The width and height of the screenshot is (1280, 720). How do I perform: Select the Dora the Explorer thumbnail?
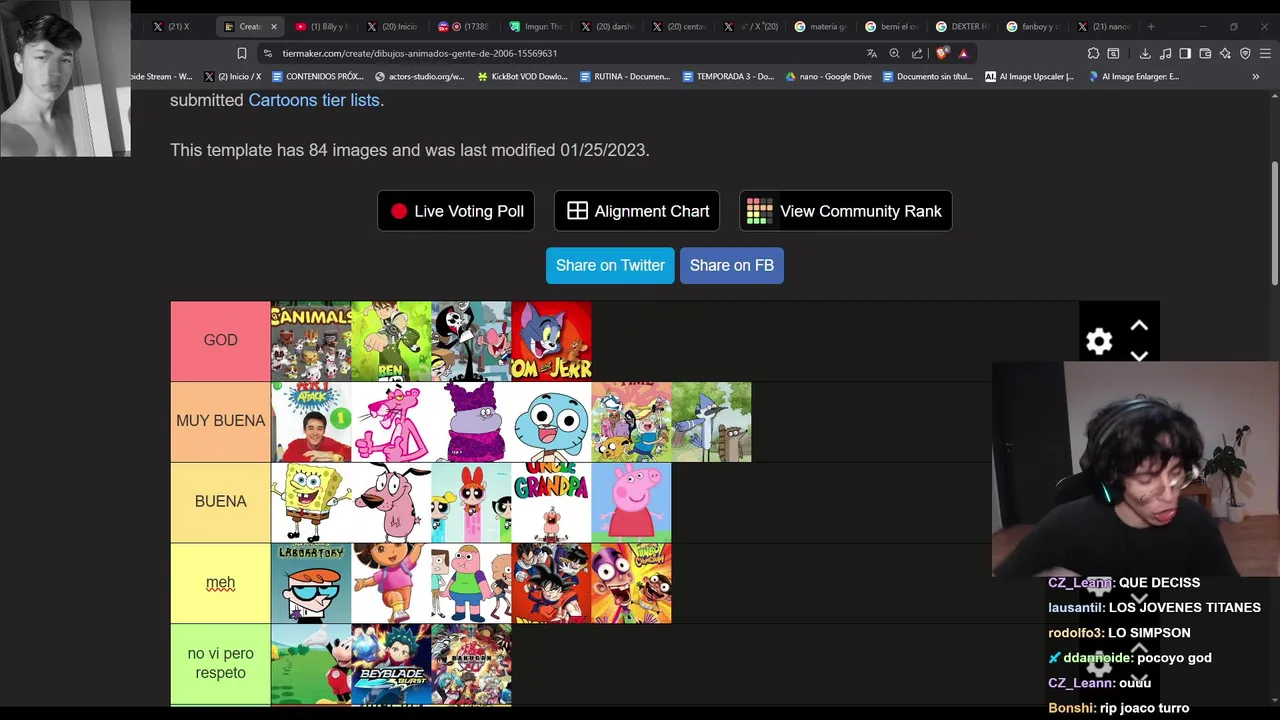pyautogui.click(x=391, y=583)
